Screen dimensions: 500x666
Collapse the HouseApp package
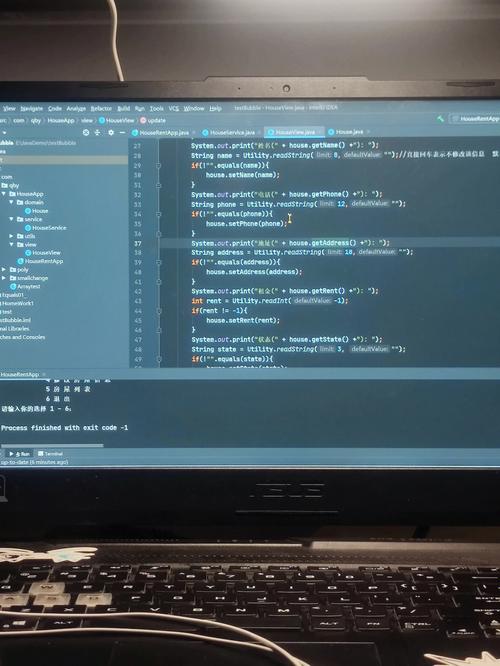pyautogui.click(x=4, y=194)
